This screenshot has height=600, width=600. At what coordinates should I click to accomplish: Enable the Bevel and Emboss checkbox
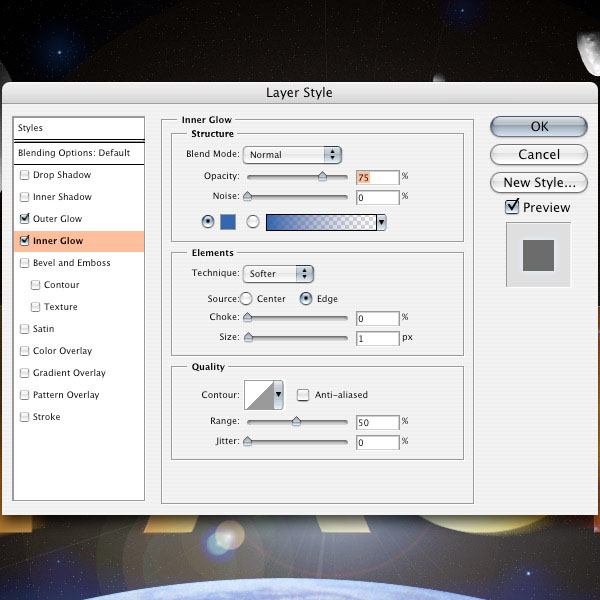pyautogui.click(x=24, y=263)
